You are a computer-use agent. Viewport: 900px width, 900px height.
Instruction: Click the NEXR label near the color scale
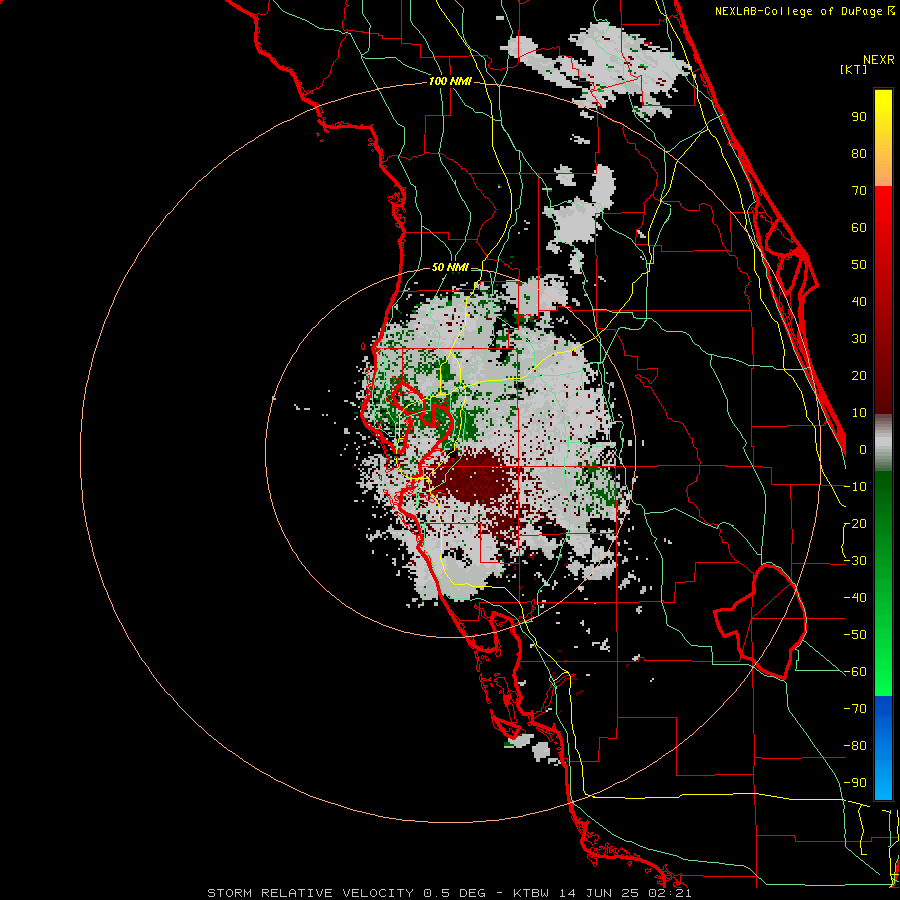879,60
